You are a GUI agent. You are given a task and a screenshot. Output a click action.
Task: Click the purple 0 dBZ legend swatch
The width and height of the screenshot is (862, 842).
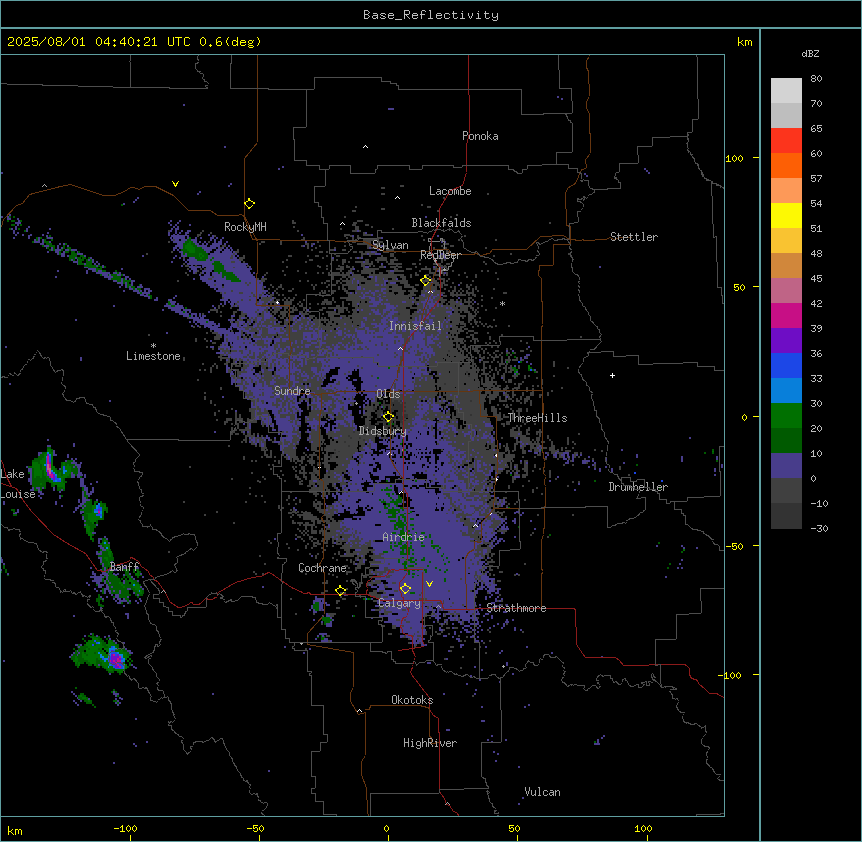(x=786, y=466)
